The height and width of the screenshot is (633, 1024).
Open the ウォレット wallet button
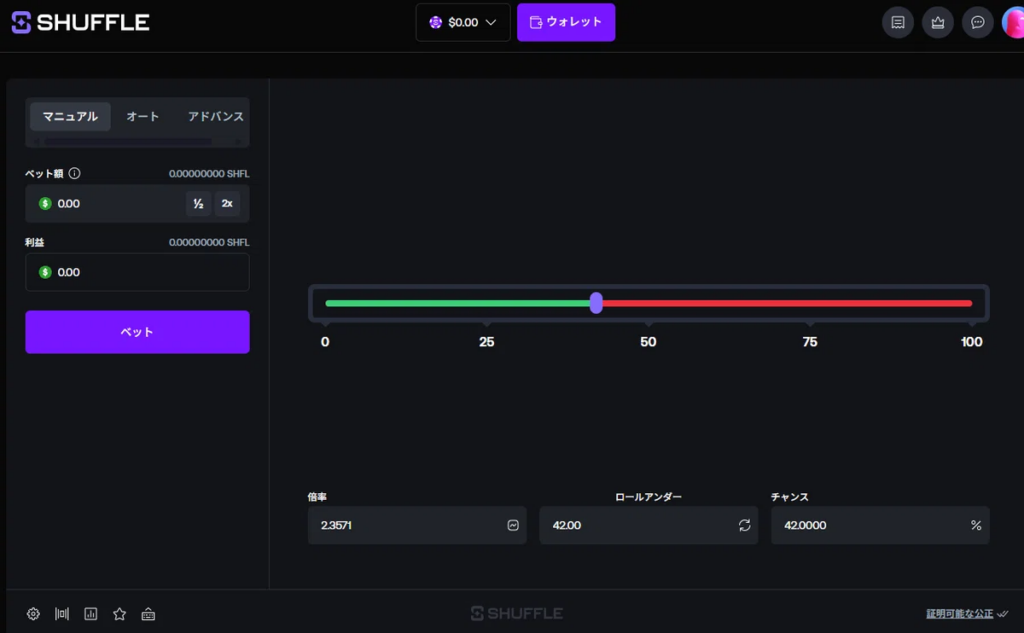[566, 22]
